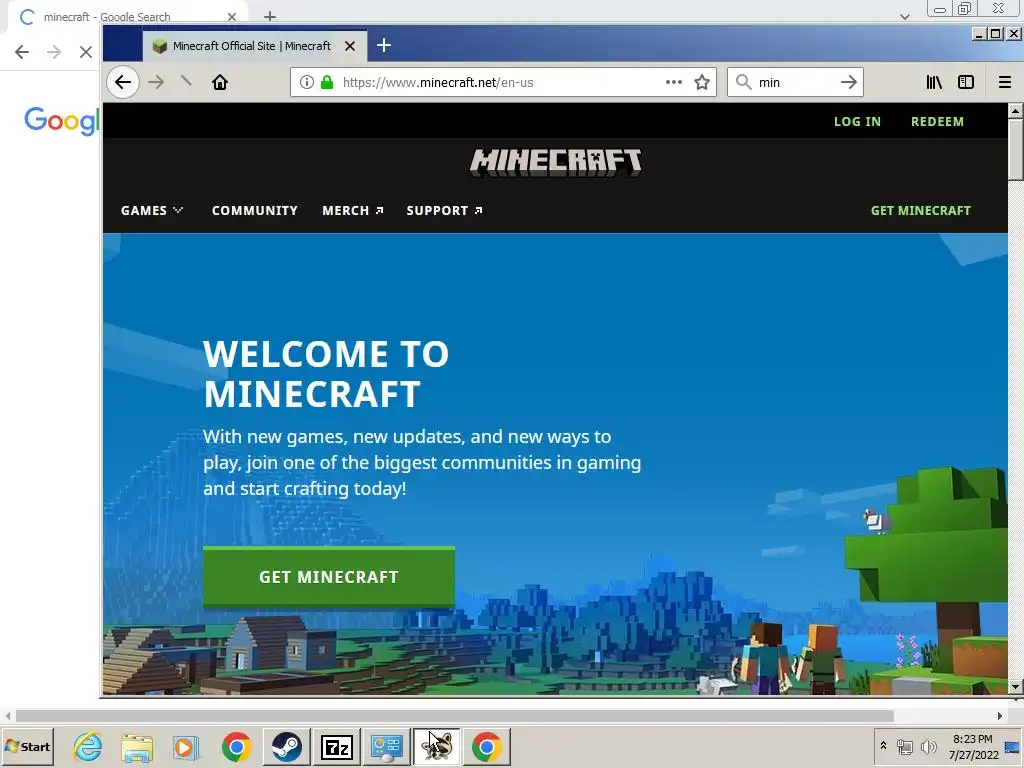Viewport: 1024px width, 768px height.
Task: Close Minecraft Official Site tab
Action: [350, 46]
